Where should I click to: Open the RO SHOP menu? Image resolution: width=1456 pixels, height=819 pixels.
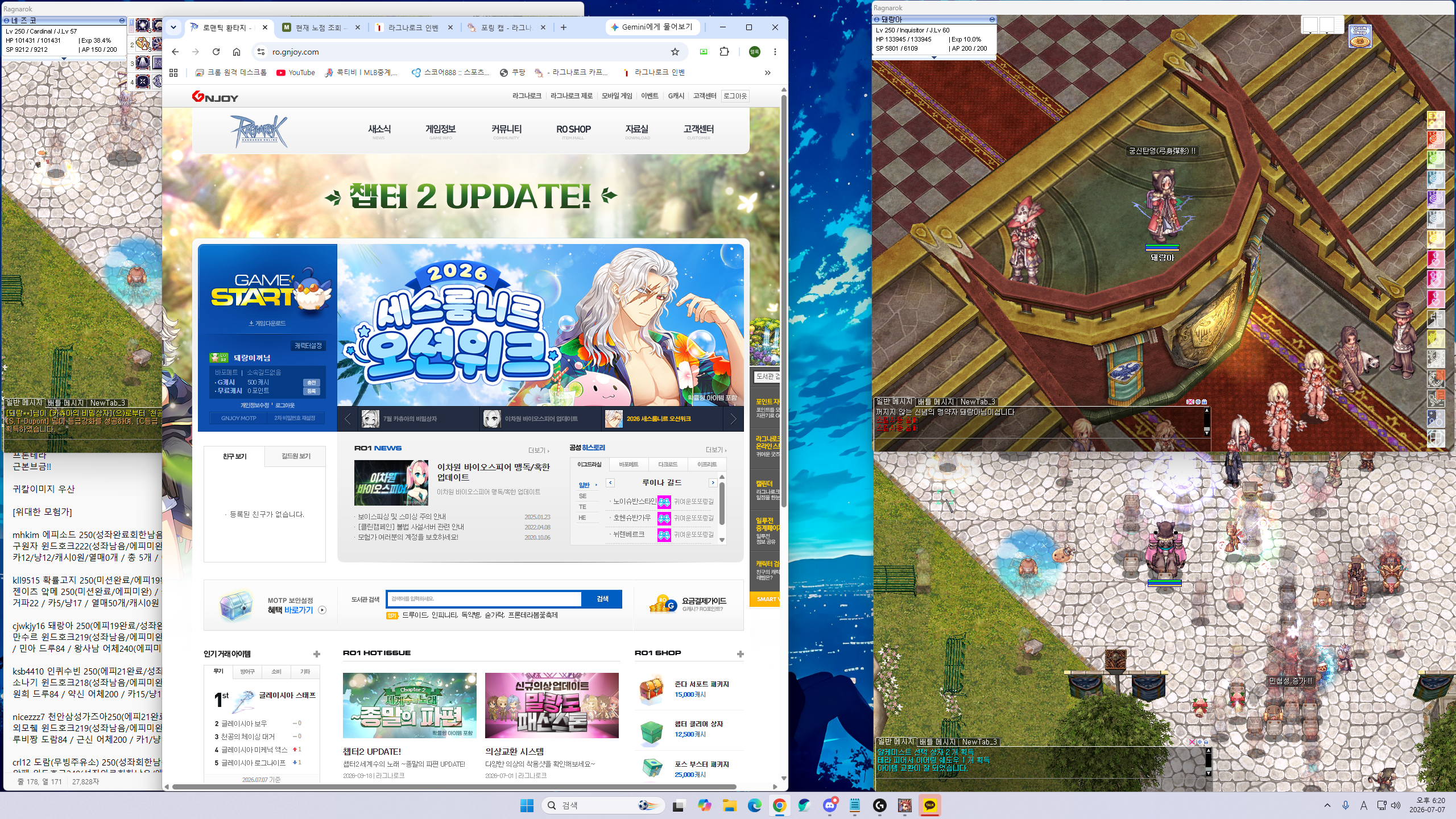point(573,131)
